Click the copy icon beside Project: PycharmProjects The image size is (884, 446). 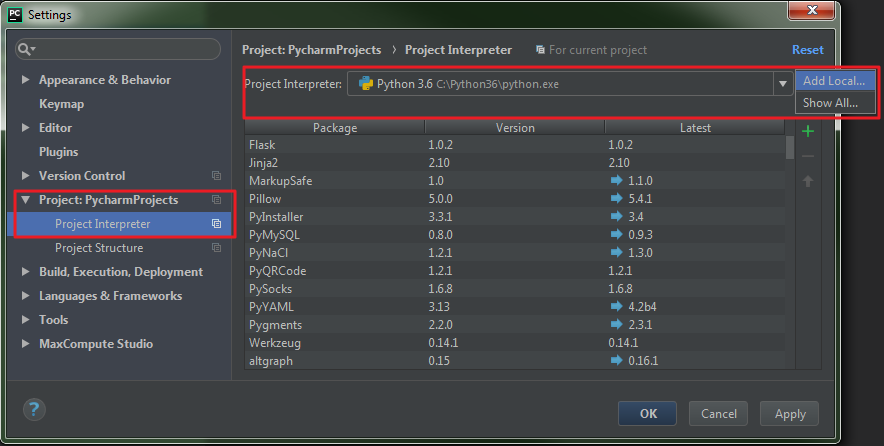click(x=216, y=200)
